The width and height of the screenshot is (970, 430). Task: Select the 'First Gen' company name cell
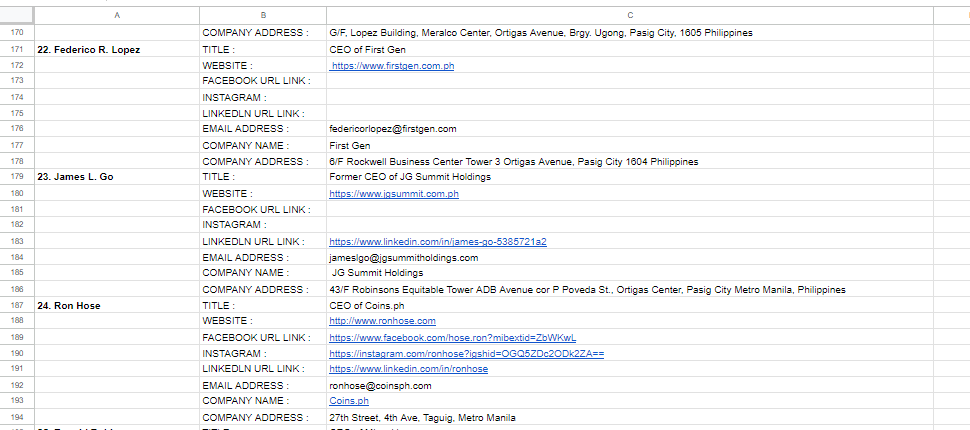click(630, 145)
